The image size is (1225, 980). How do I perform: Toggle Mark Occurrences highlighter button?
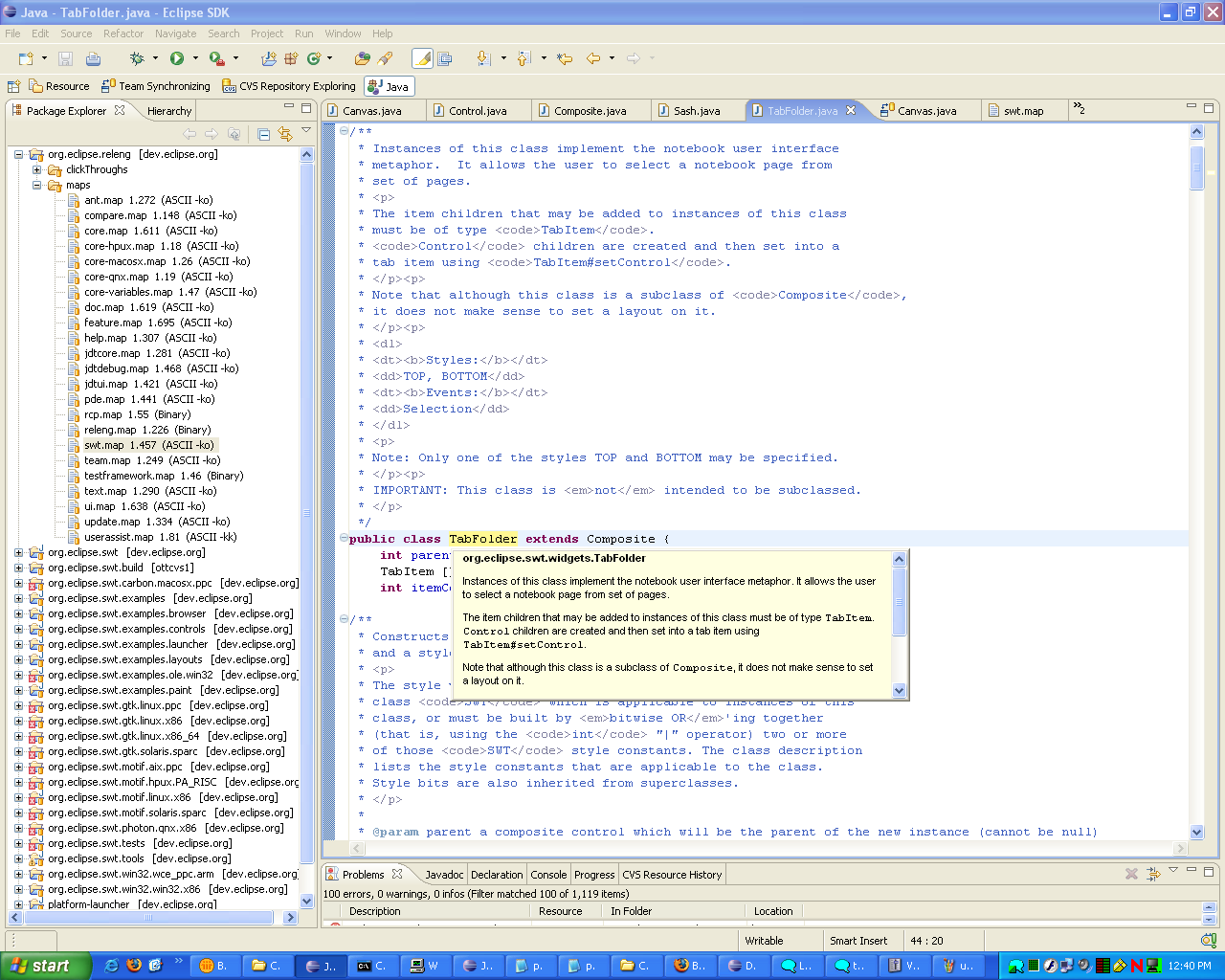point(422,59)
